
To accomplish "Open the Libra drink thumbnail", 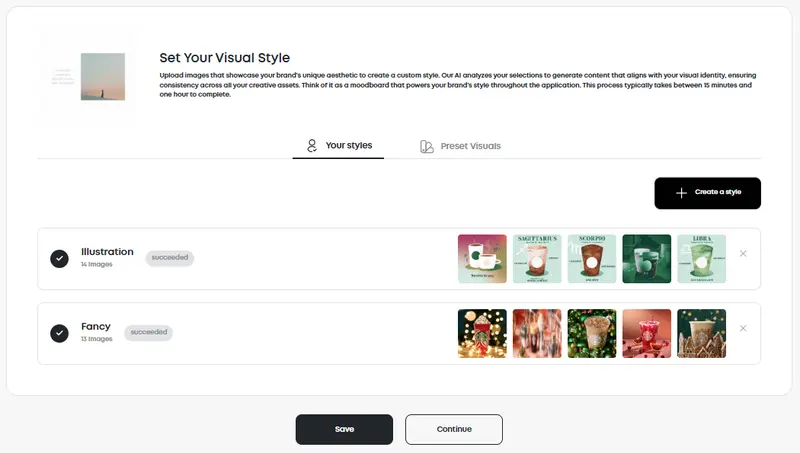I will [x=702, y=259].
